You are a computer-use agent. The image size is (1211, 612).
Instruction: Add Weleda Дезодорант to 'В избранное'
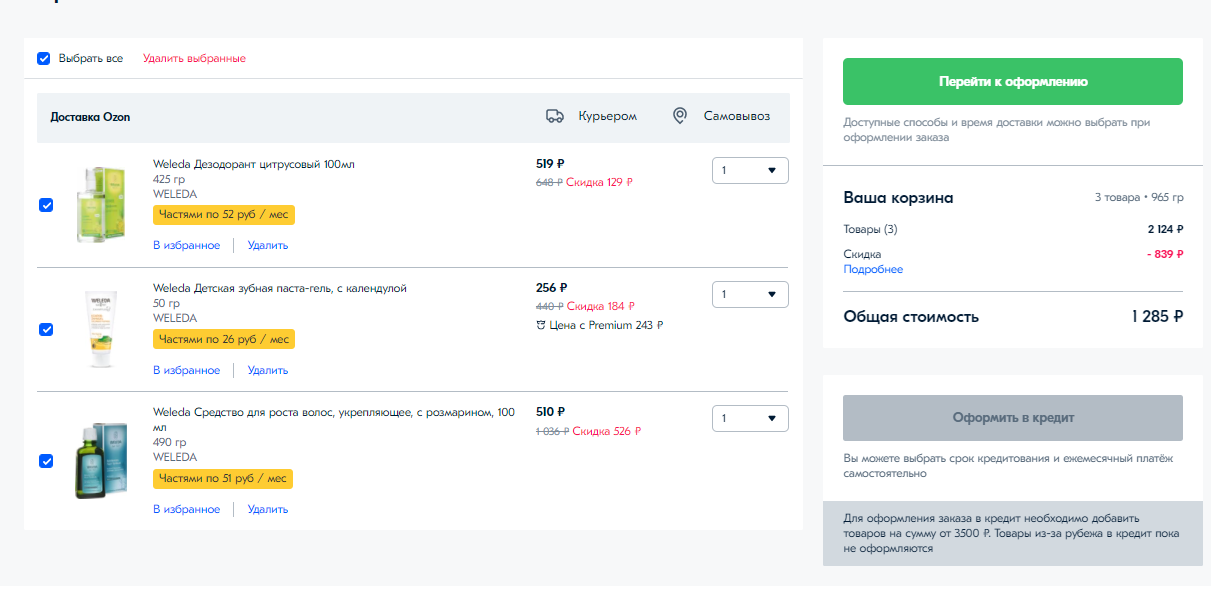pyautogui.click(x=186, y=245)
